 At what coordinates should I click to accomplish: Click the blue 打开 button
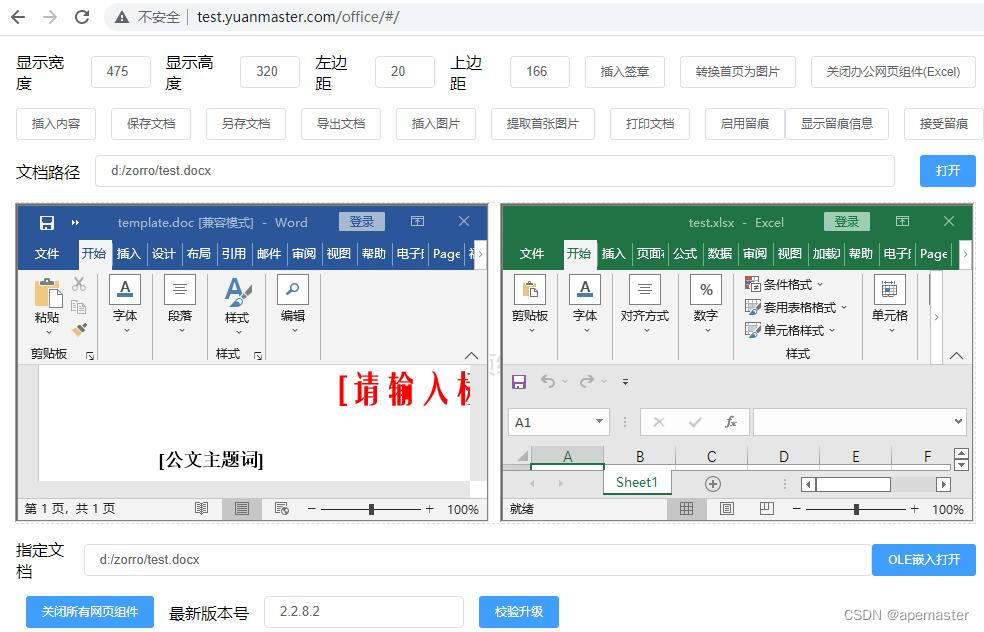pyautogui.click(x=948, y=171)
